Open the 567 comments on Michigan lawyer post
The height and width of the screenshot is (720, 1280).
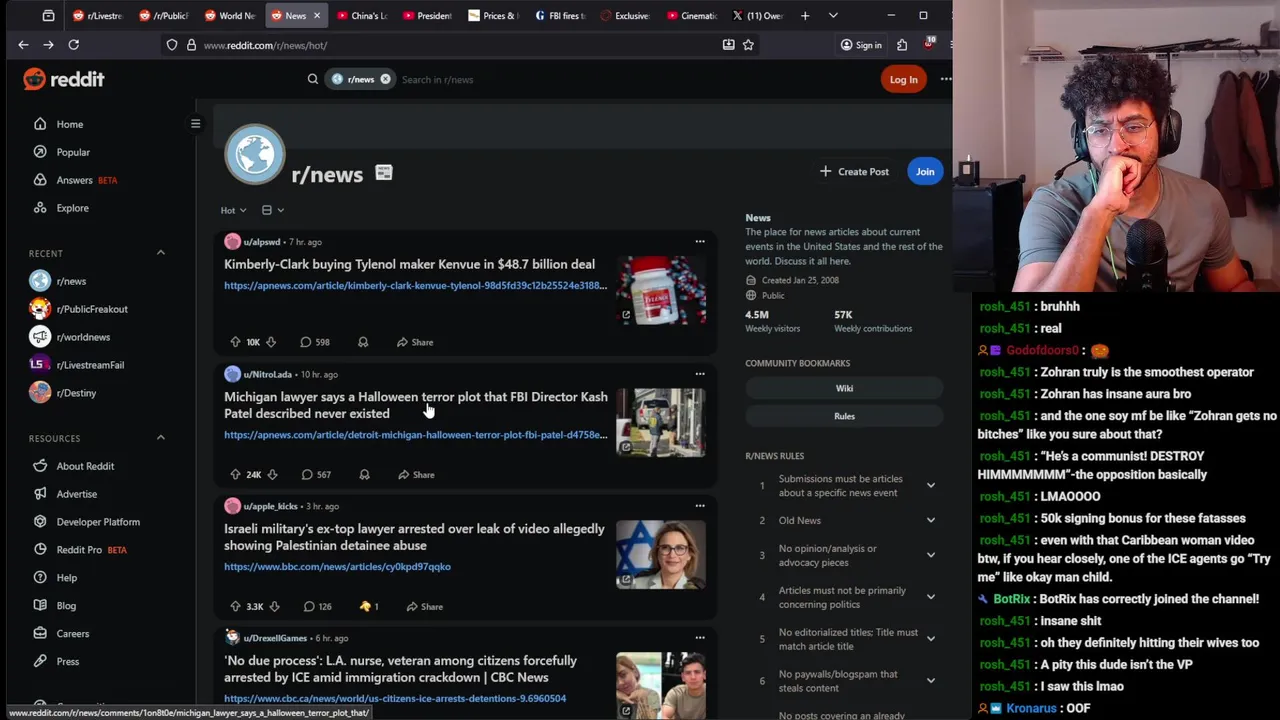tap(317, 474)
